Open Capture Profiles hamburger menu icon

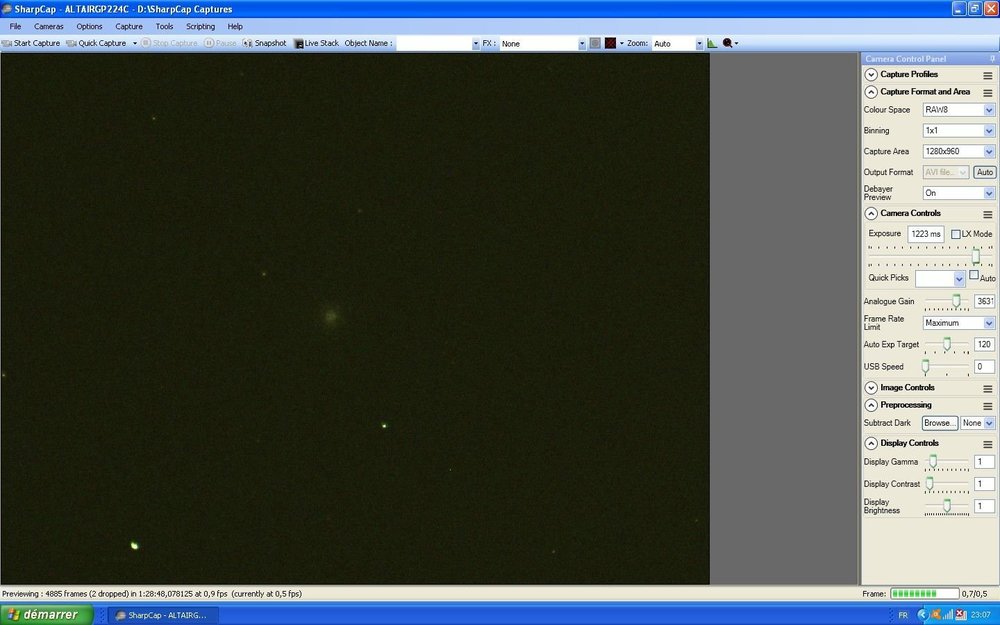coord(987,75)
